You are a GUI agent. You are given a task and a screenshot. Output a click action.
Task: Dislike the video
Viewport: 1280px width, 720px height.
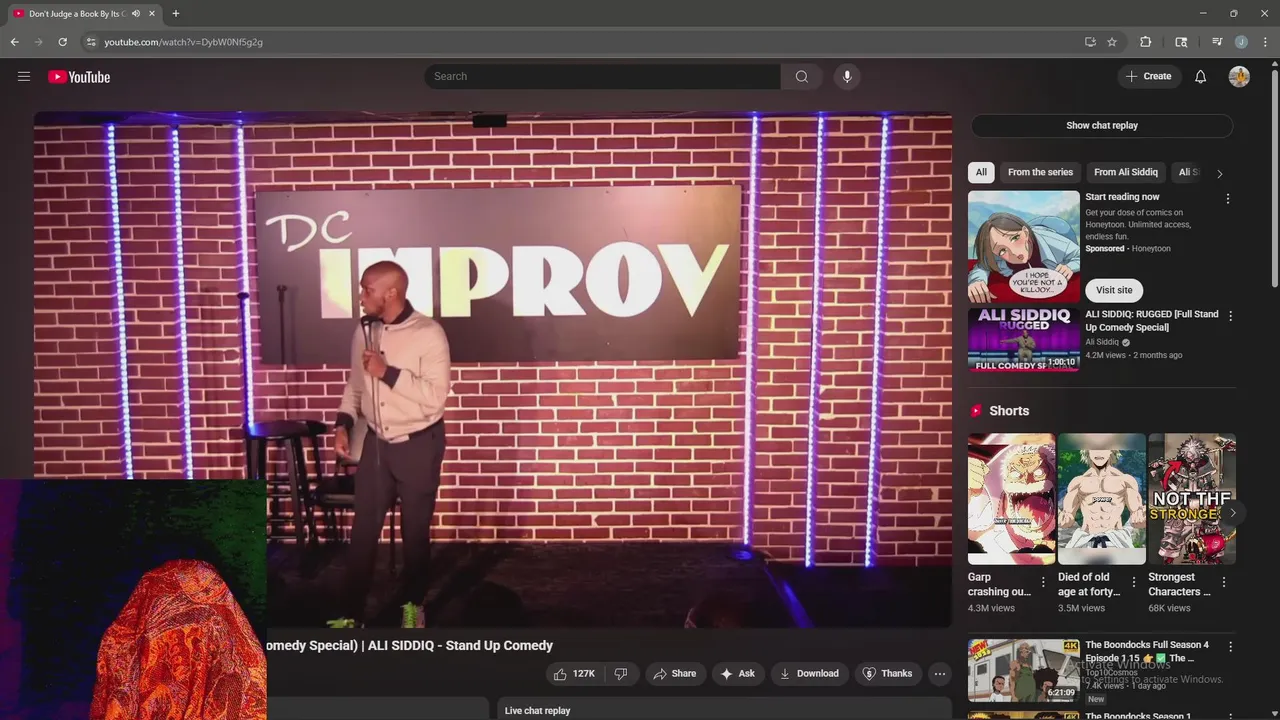621,674
